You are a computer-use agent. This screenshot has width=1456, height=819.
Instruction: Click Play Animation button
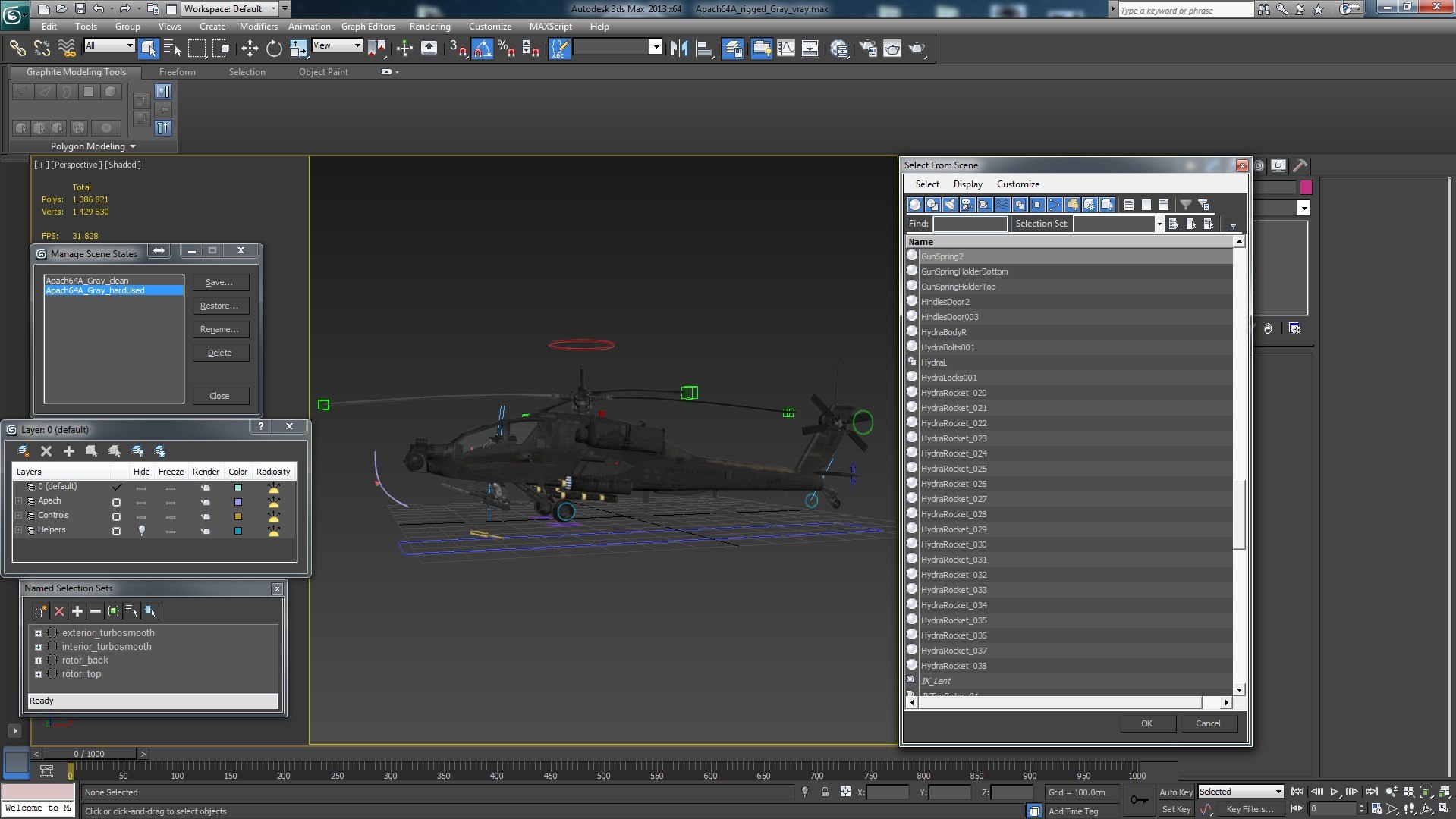1335,792
